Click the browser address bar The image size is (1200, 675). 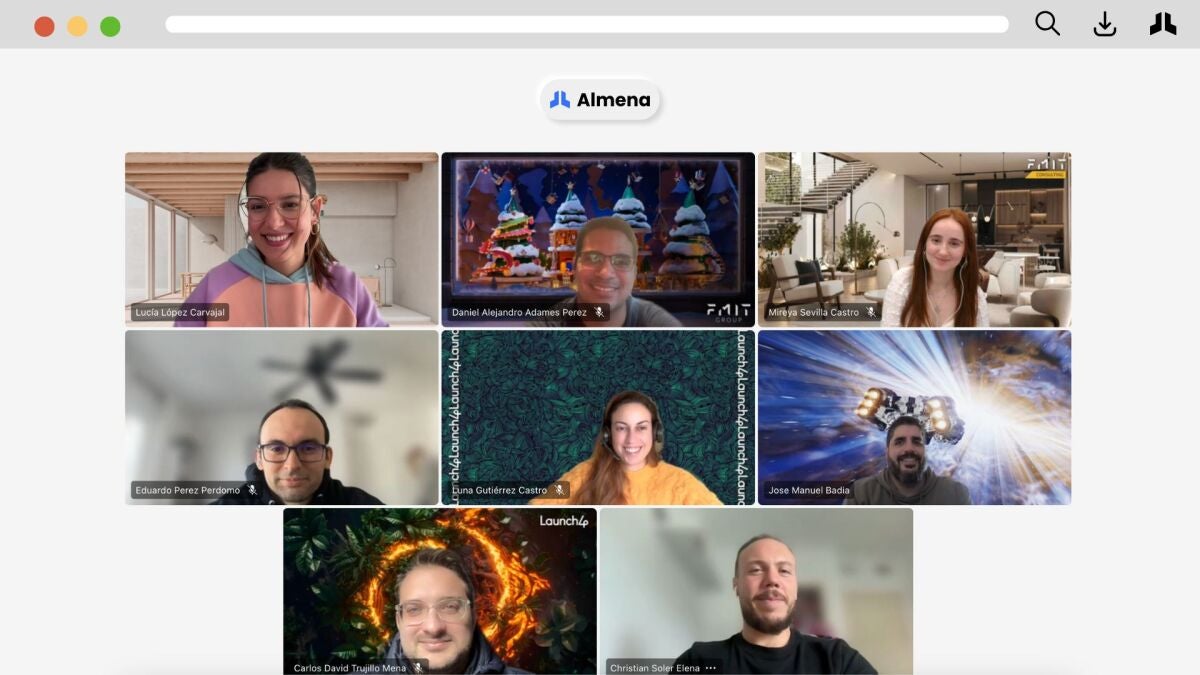coord(587,24)
